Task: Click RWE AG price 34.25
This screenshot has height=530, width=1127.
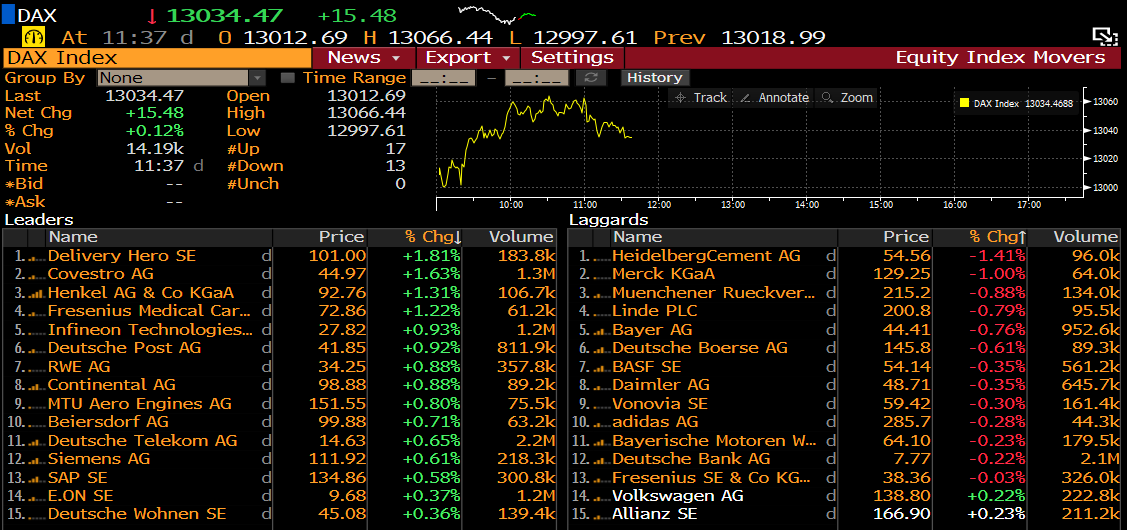Action: (341, 367)
